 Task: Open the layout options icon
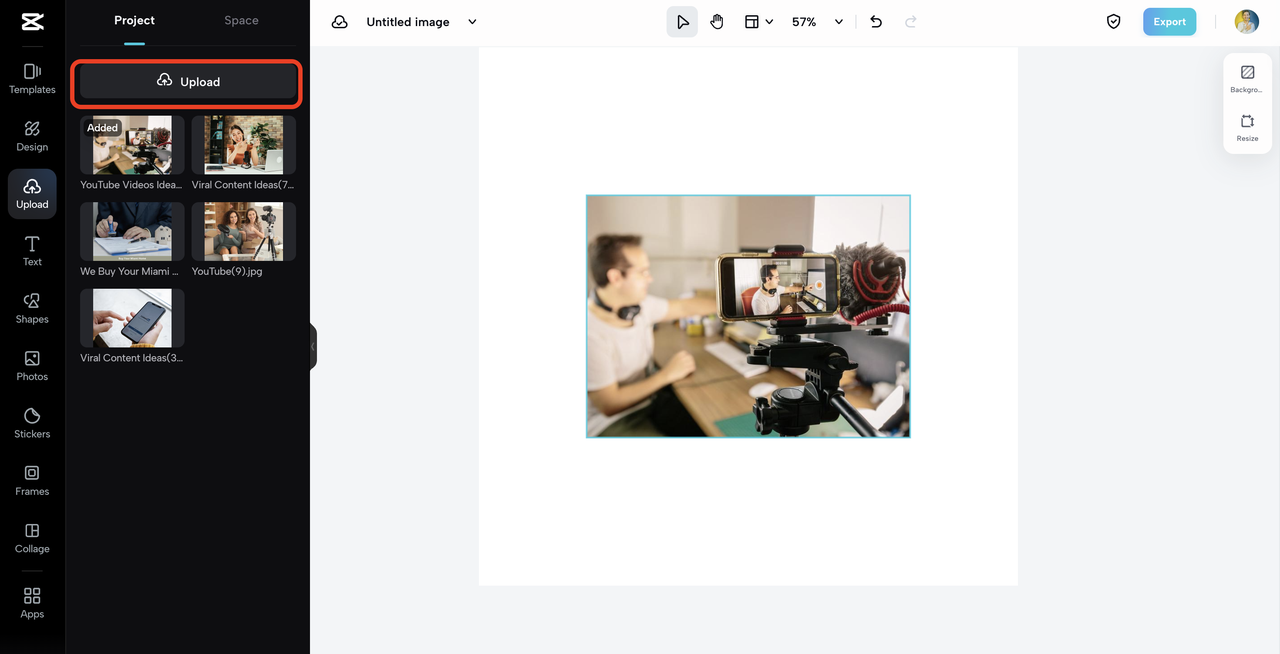click(x=752, y=22)
